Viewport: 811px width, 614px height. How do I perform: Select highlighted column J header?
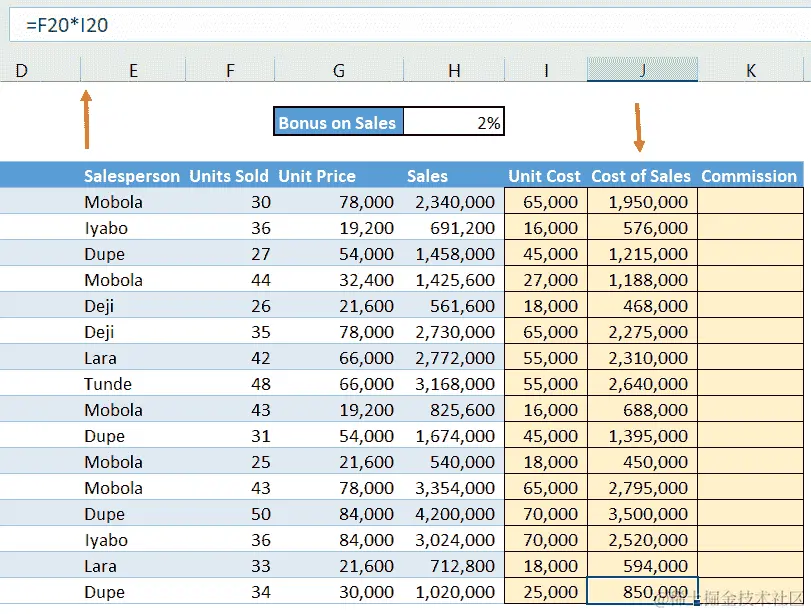[x=642, y=70]
